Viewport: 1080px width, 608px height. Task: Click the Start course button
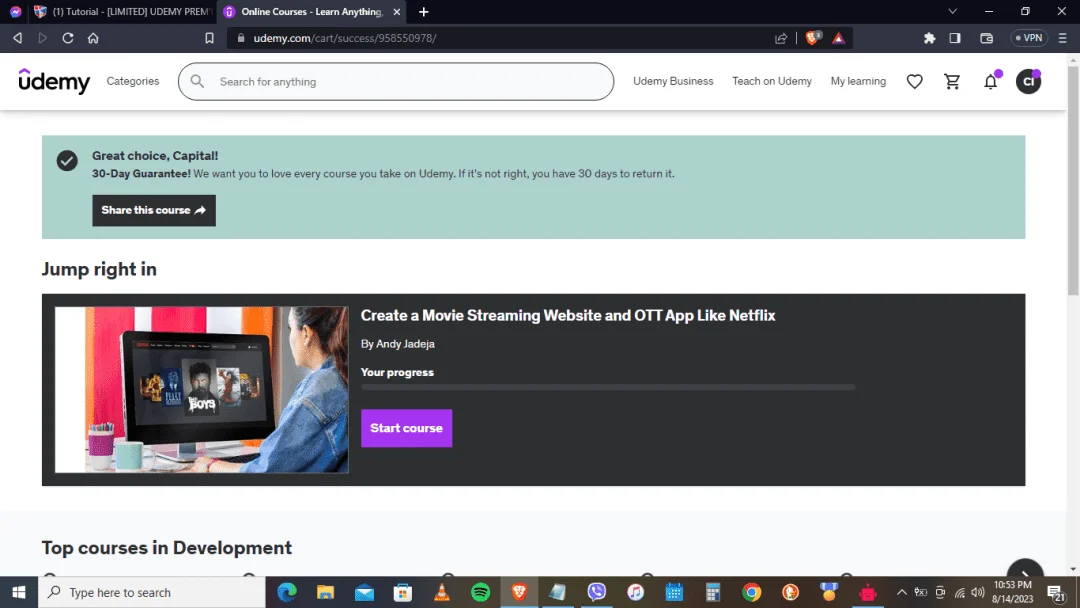click(x=406, y=428)
